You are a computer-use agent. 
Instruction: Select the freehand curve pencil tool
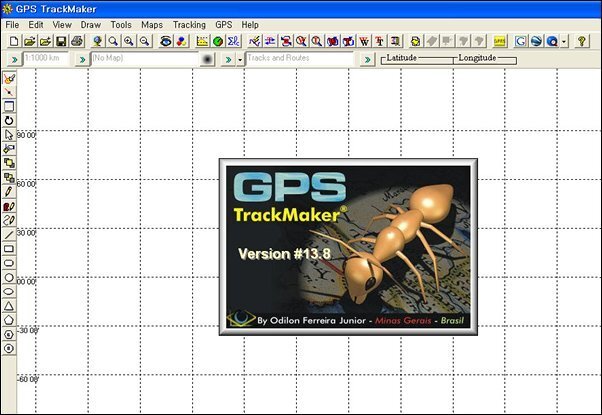click(9, 220)
